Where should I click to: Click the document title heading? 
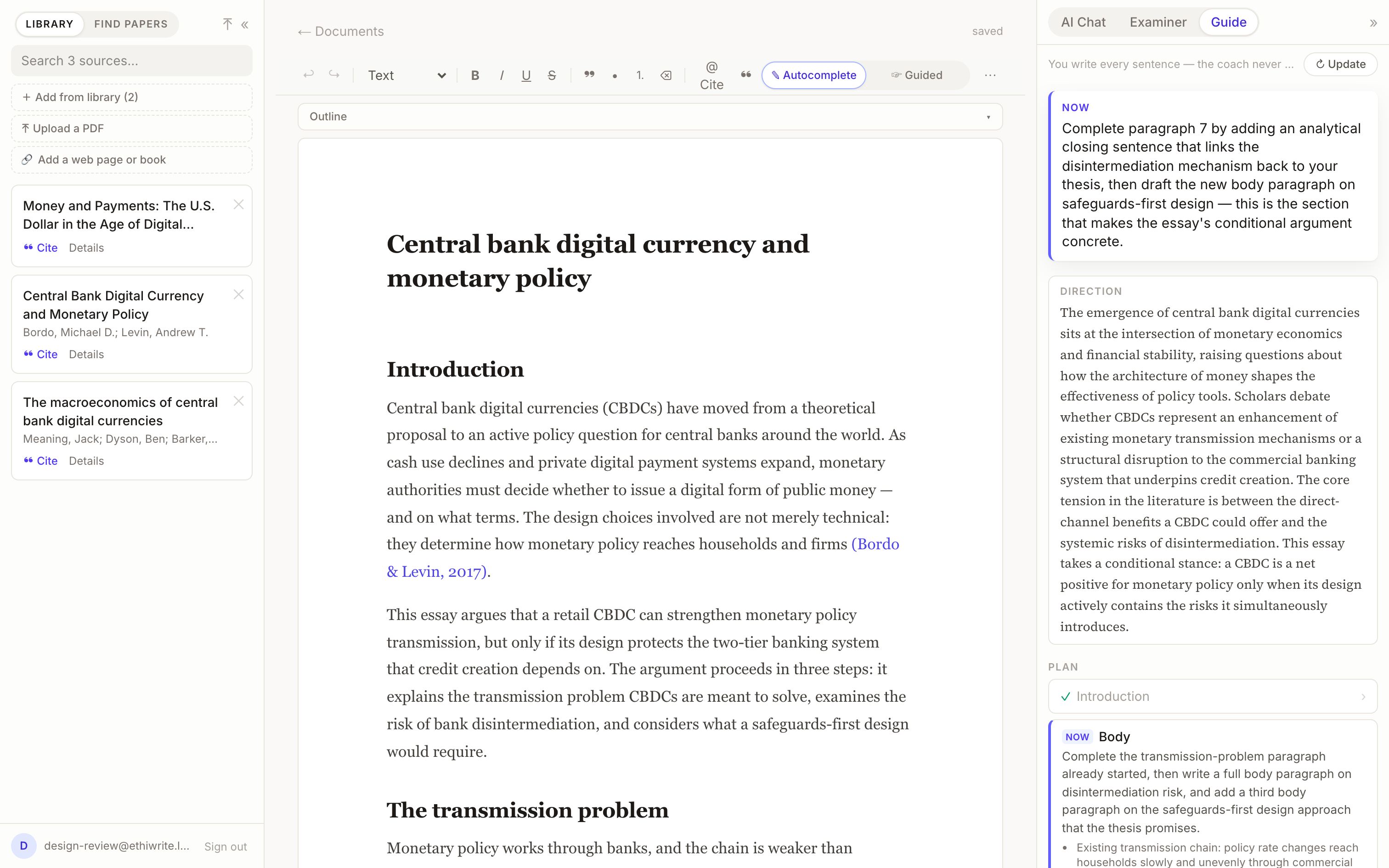point(598,261)
